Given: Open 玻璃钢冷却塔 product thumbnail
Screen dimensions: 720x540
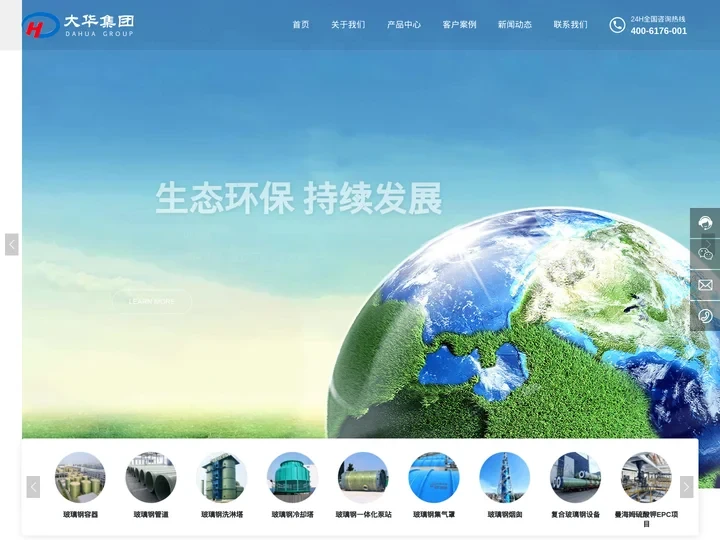Looking at the screenshot, I should 292,477.
